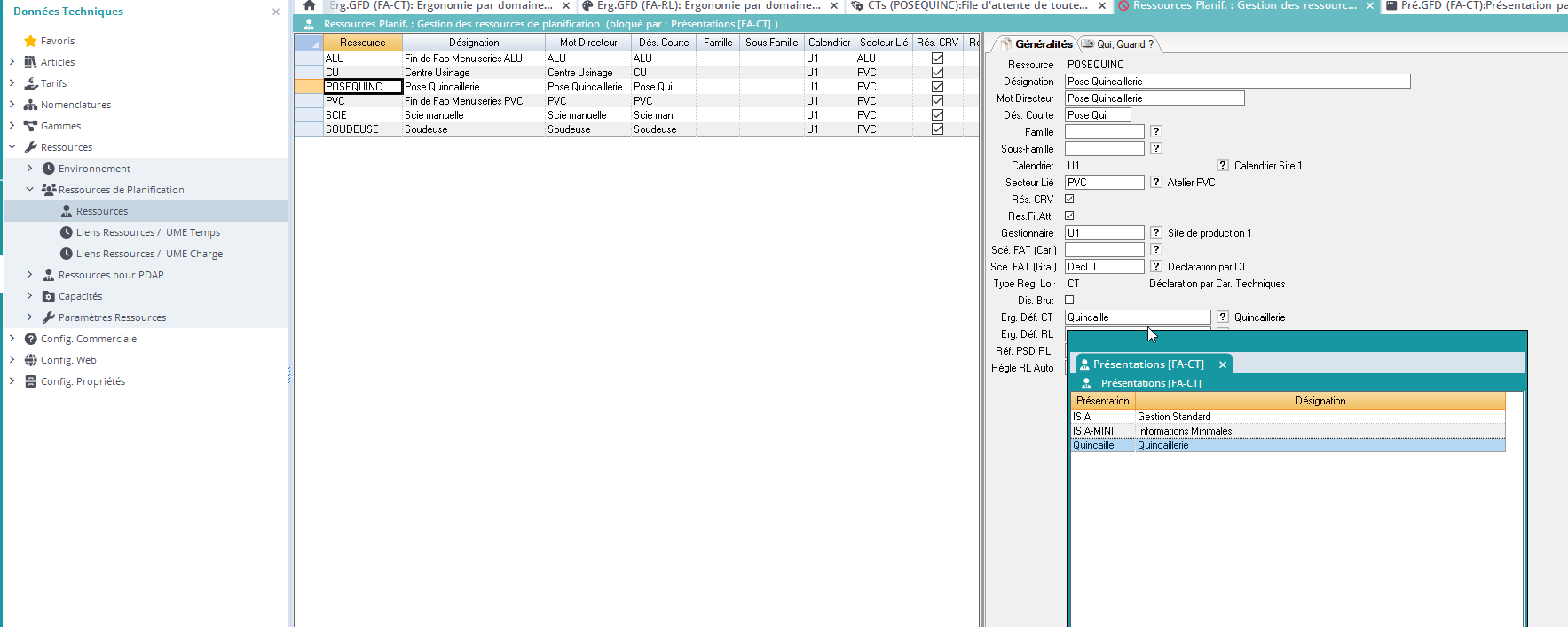Collapse the Ressources de Planification node

[29, 190]
